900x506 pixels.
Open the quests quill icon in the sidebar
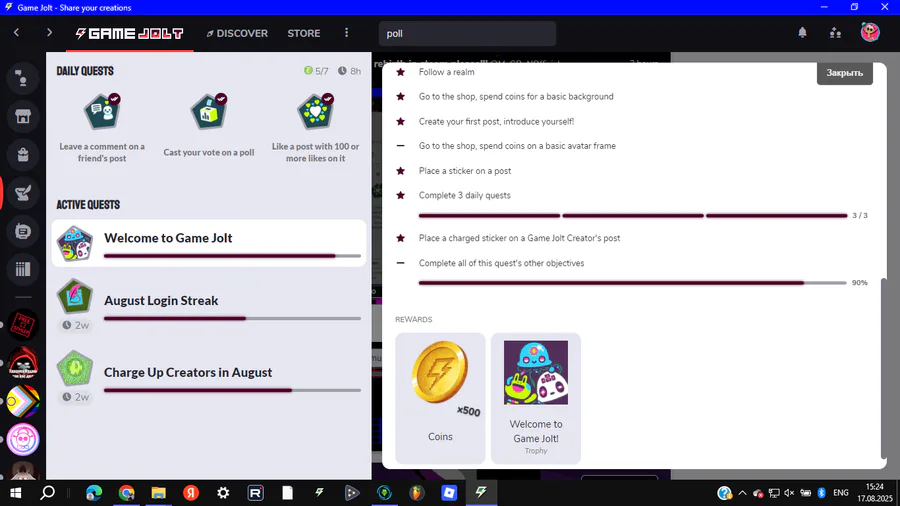(22, 193)
